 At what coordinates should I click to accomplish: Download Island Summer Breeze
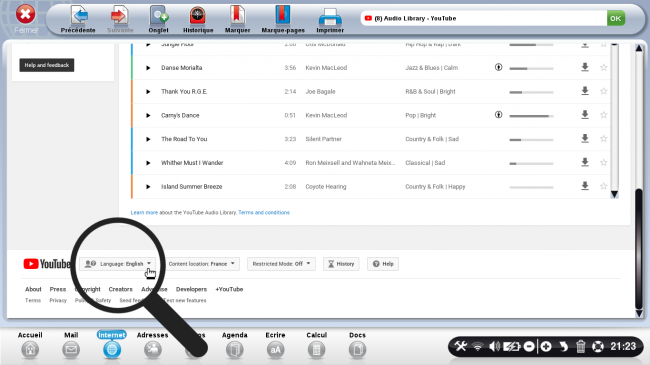[x=585, y=186]
